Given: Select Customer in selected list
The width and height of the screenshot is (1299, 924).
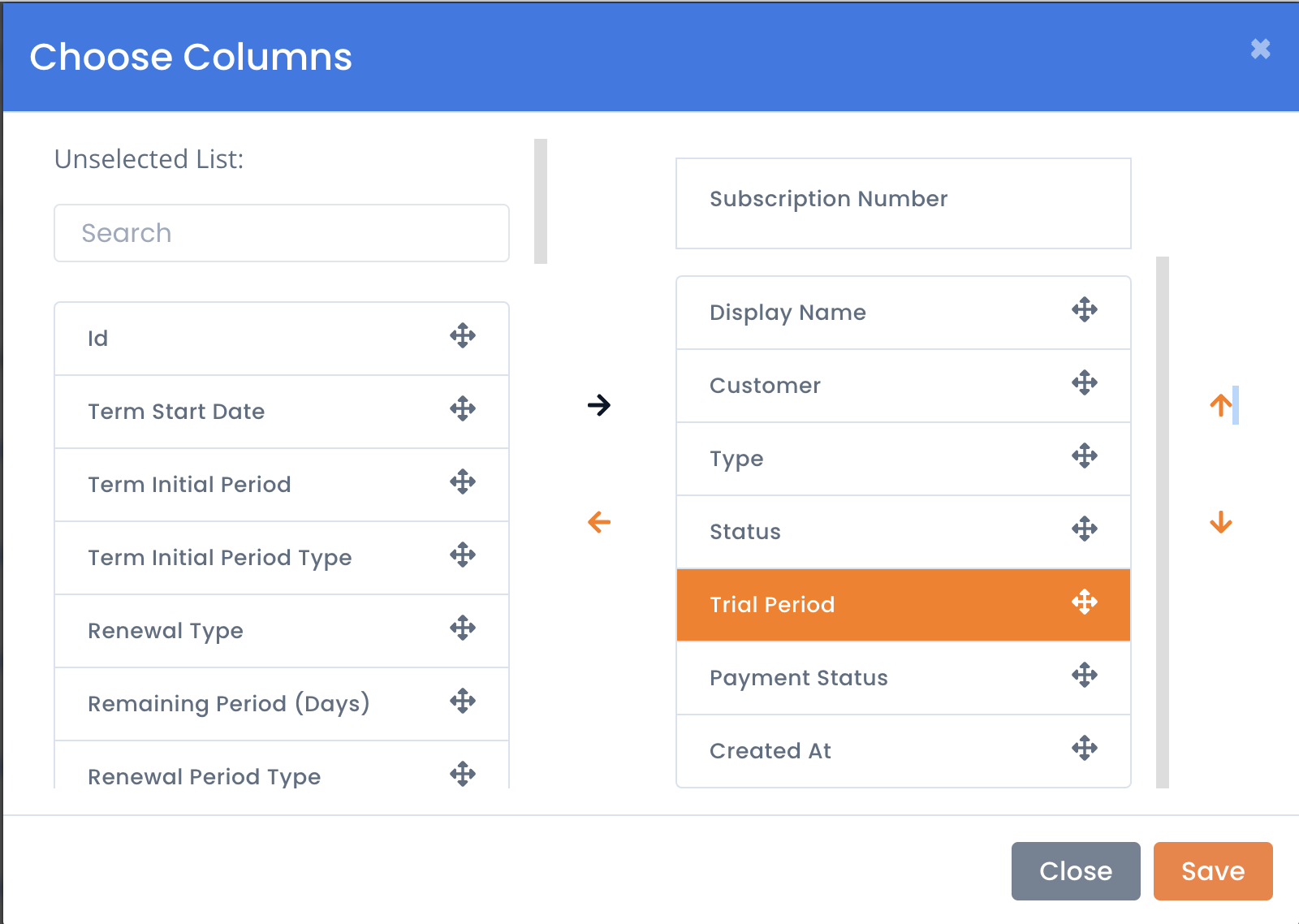Looking at the screenshot, I should pos(904,386).
